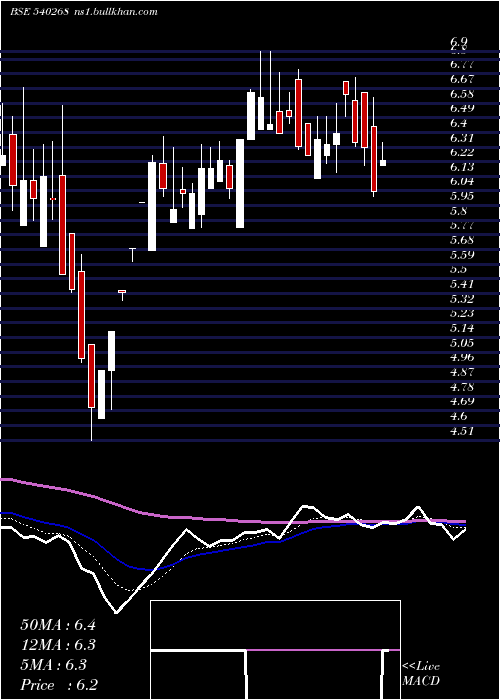Select the 5.59 price axis label

point(462,255)
